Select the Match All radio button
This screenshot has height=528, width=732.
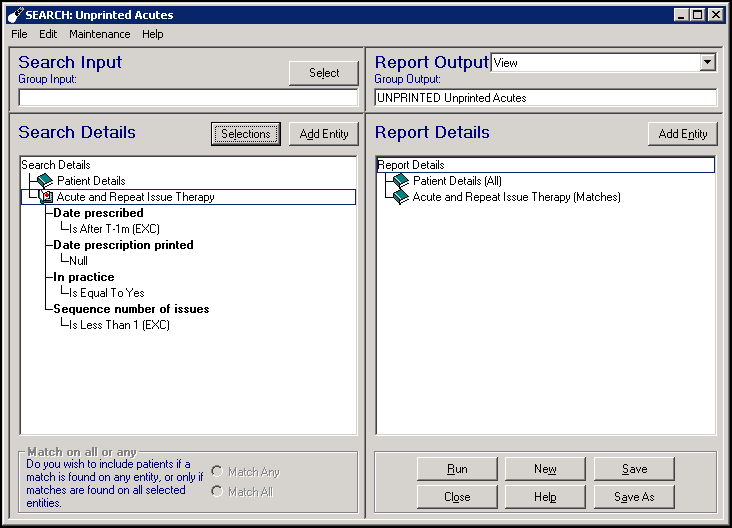216,492
